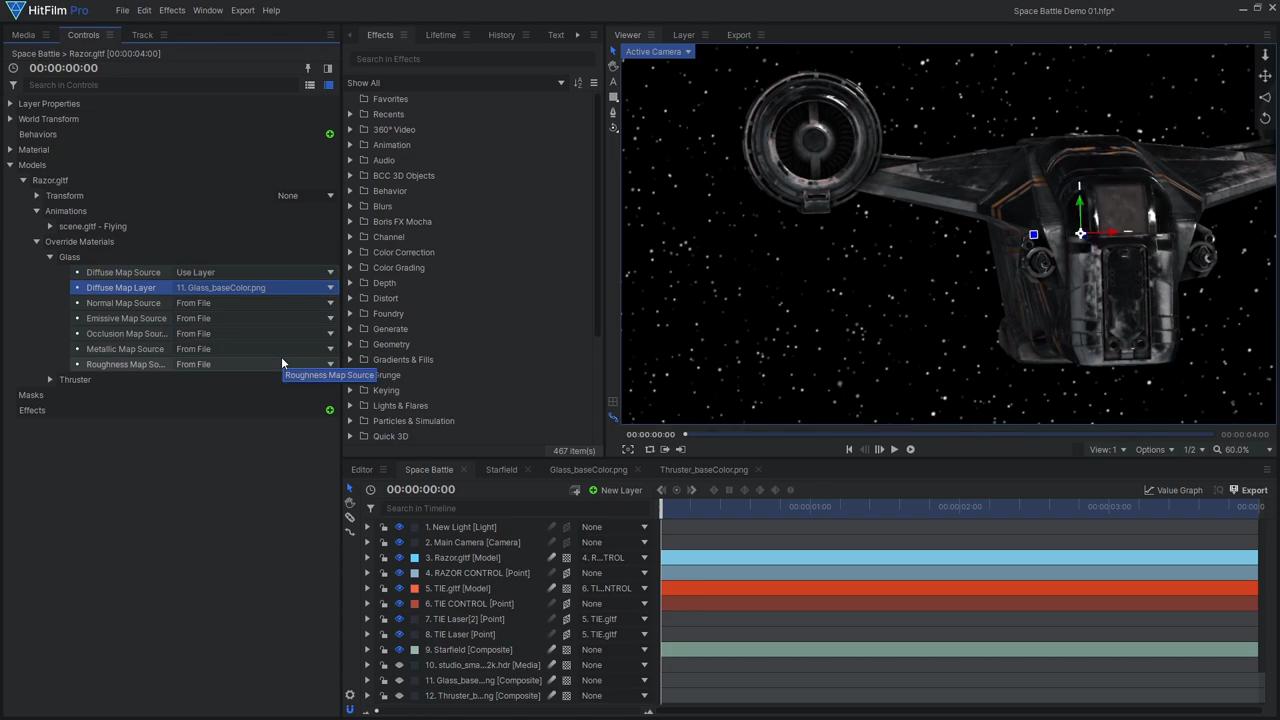Click the pin icon in Controls panel

click(x=308, y=69)
